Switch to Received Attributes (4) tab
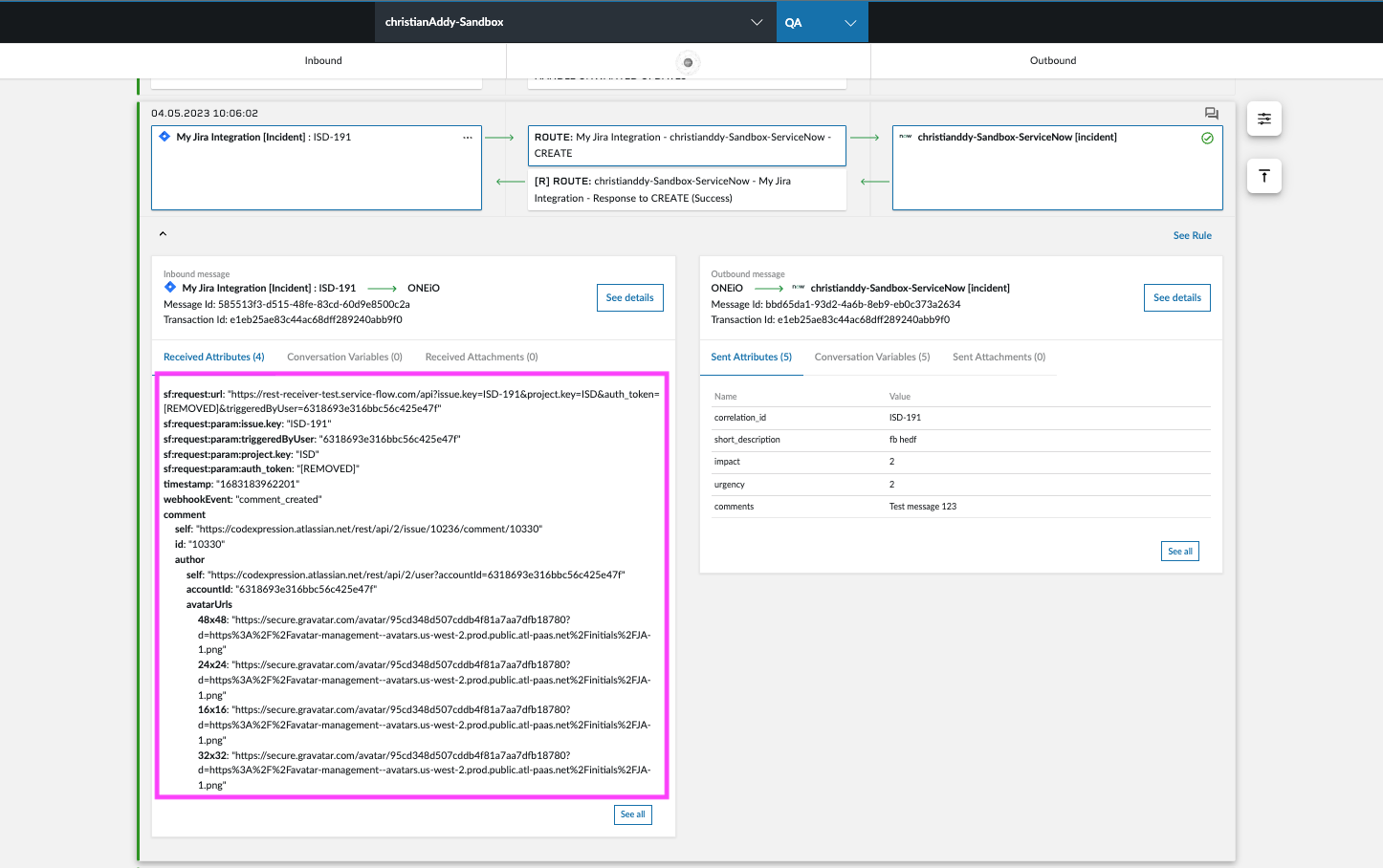Screen dimensions: 1383x868 [213, 357]
